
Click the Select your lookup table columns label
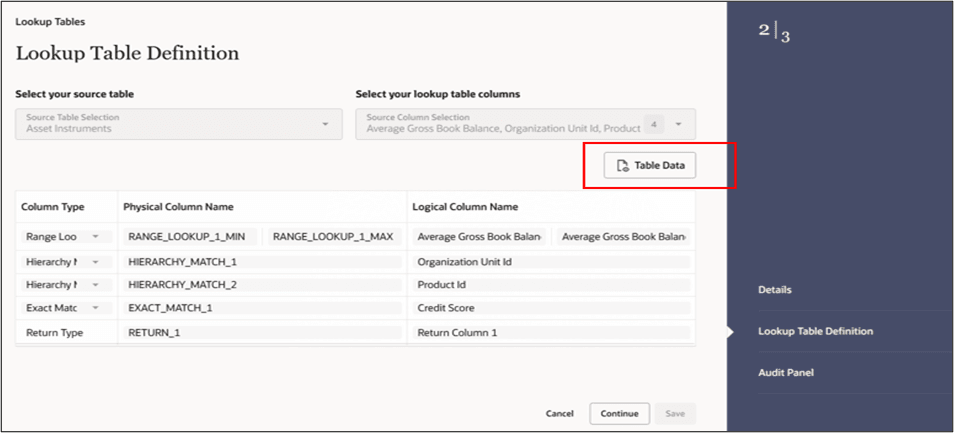[x=437, y=94]
